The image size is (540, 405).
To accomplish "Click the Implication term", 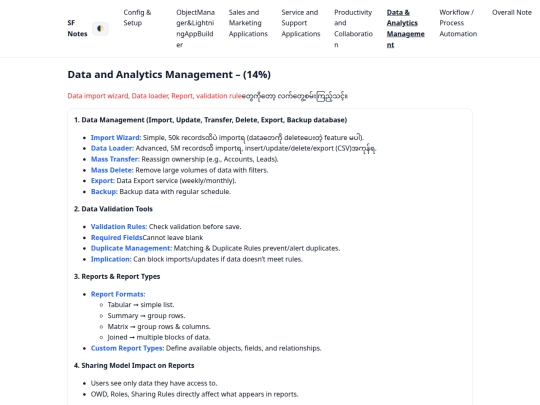I will pos(111,259).
